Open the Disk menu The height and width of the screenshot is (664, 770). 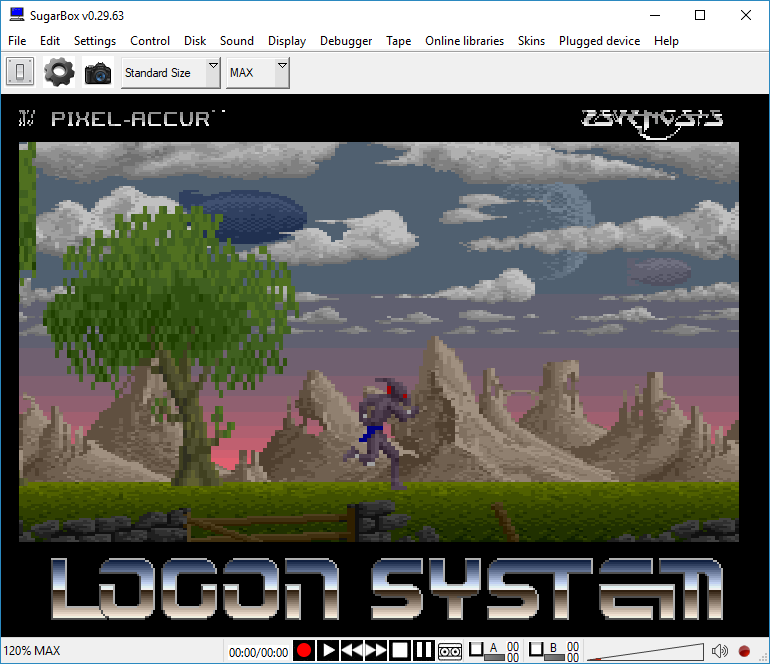[x=195, y=41]
